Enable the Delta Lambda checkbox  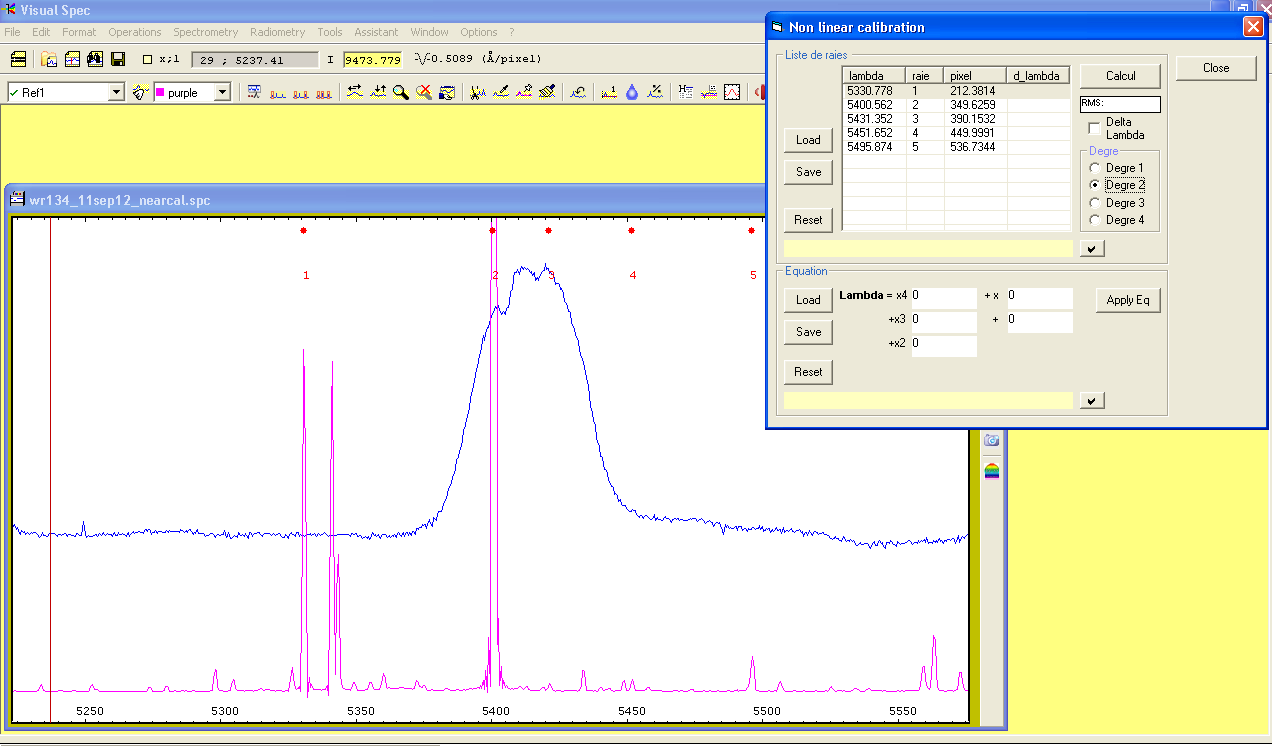pyautogui.click(x=1094, y=127)
